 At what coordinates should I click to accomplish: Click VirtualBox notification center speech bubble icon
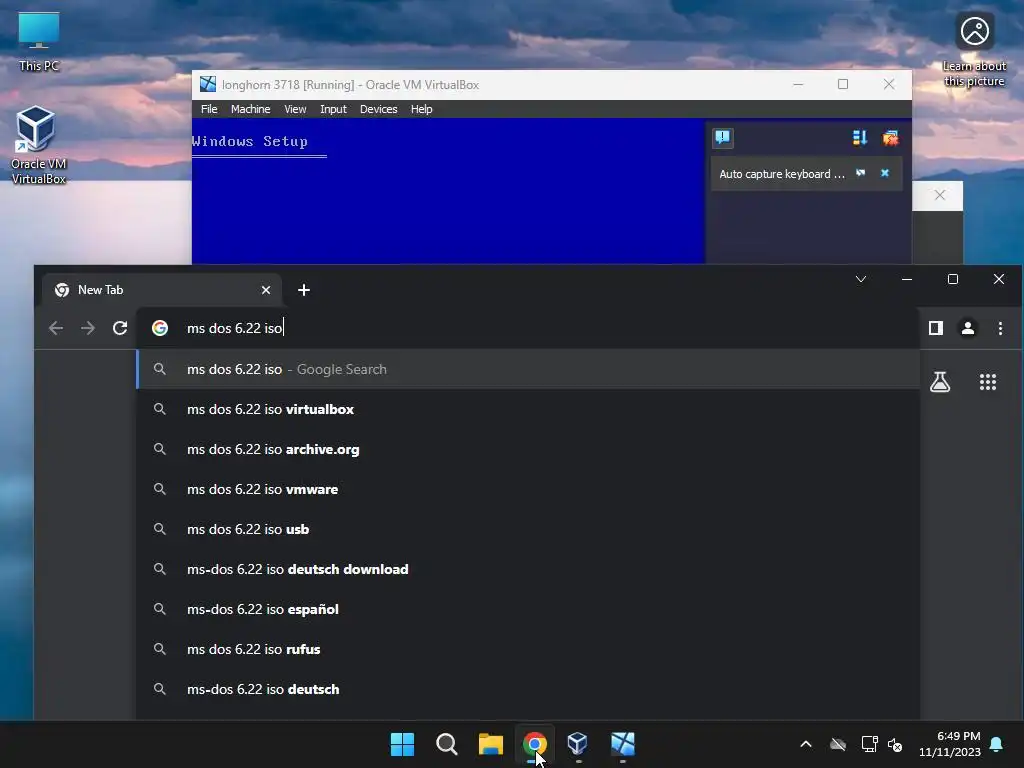point(722,138)
